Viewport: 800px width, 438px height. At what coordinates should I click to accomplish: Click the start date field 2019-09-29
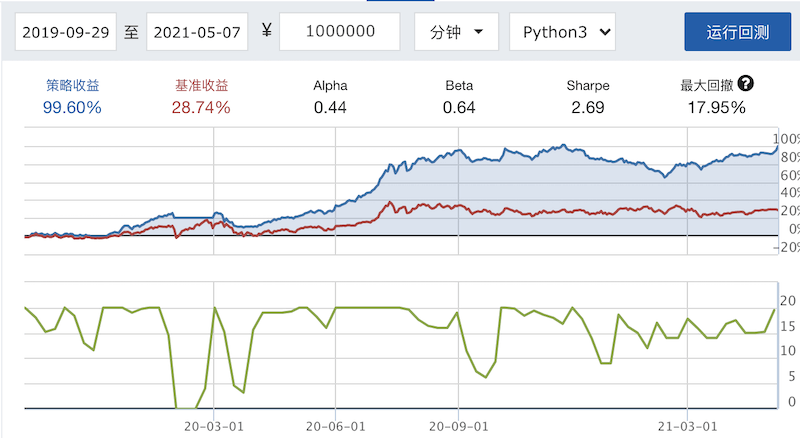point(67,32)
